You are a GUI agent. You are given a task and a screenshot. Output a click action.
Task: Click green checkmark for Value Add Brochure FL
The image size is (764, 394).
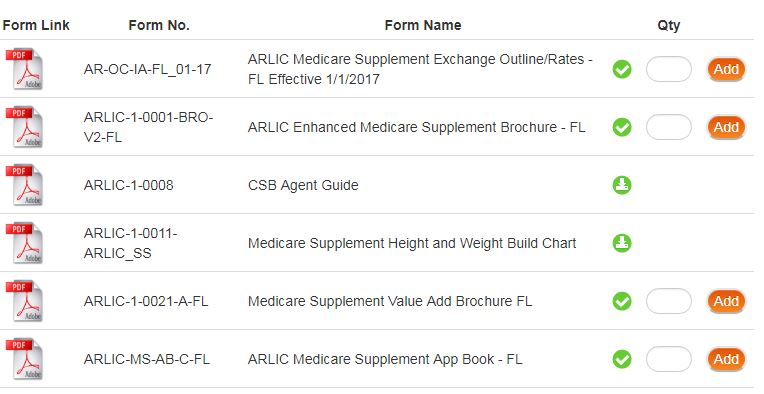(622, 301)
